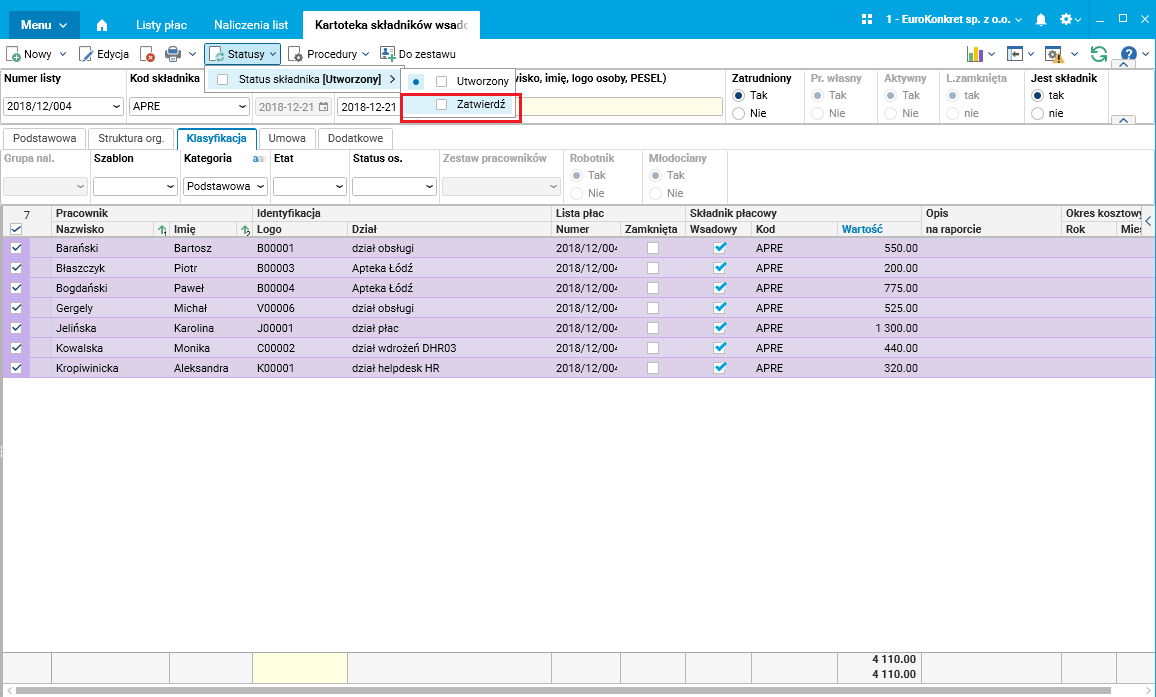
Task: Open the EuroKonkret company selector
Action: click(949, 20)
